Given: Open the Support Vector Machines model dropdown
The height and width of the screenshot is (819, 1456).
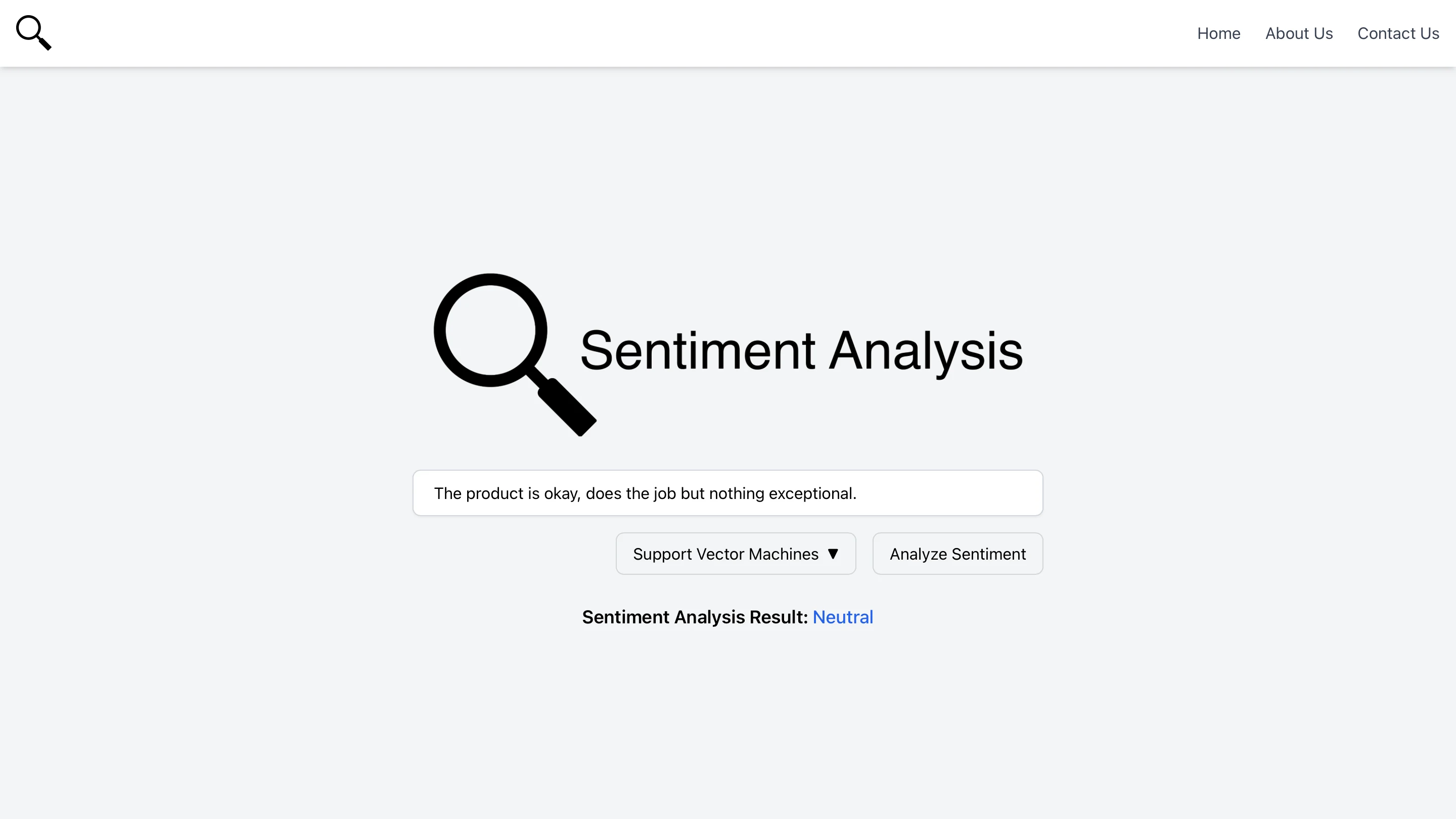Looking at the screenshot, I should [735, 554].
